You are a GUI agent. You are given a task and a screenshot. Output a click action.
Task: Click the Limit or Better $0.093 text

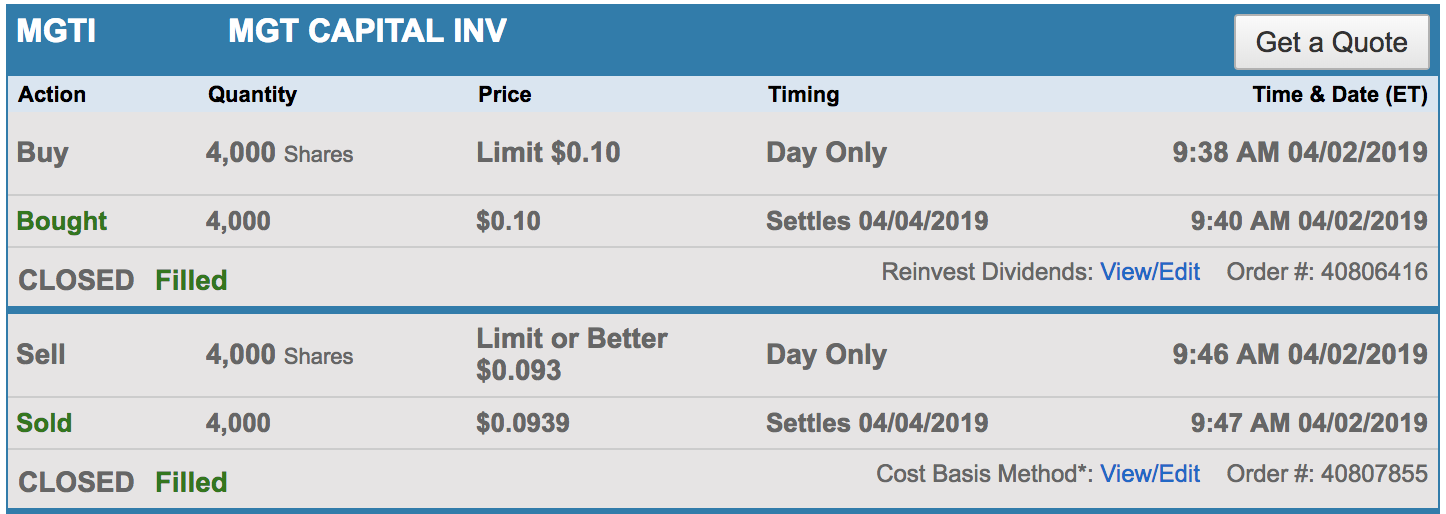tap(571, 354)
